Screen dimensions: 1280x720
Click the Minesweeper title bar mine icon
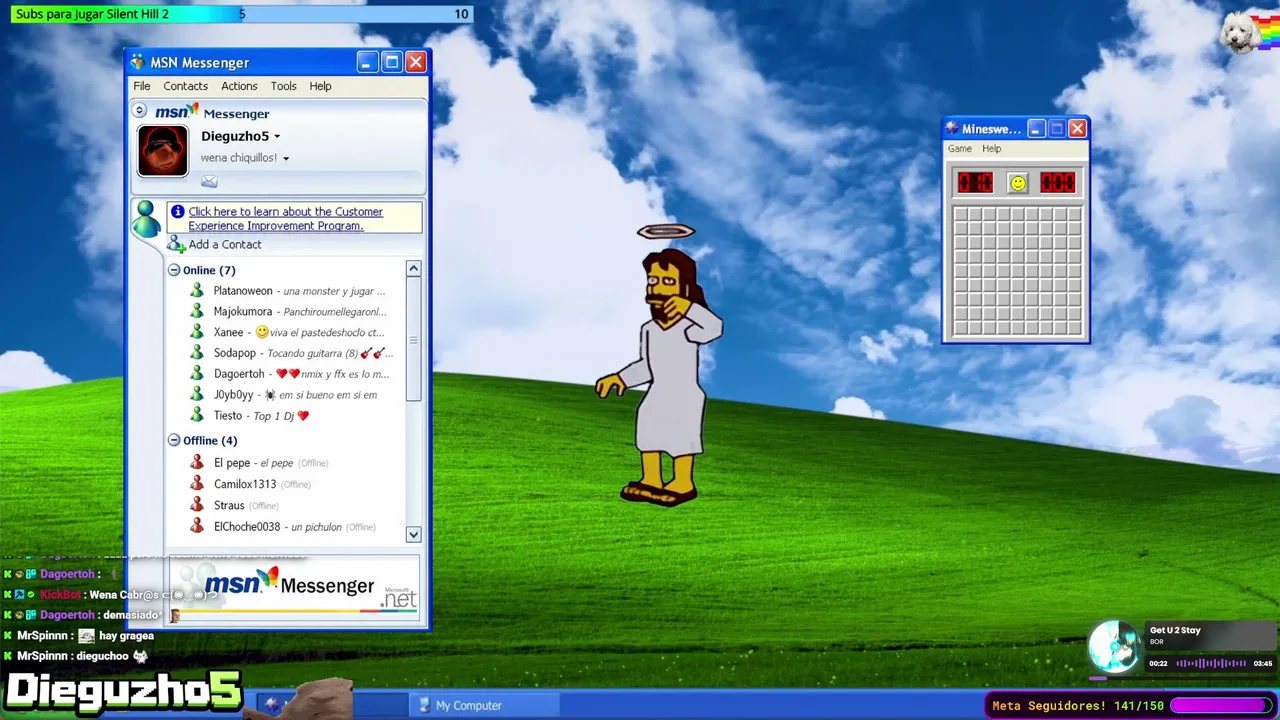tap(952, 129)
